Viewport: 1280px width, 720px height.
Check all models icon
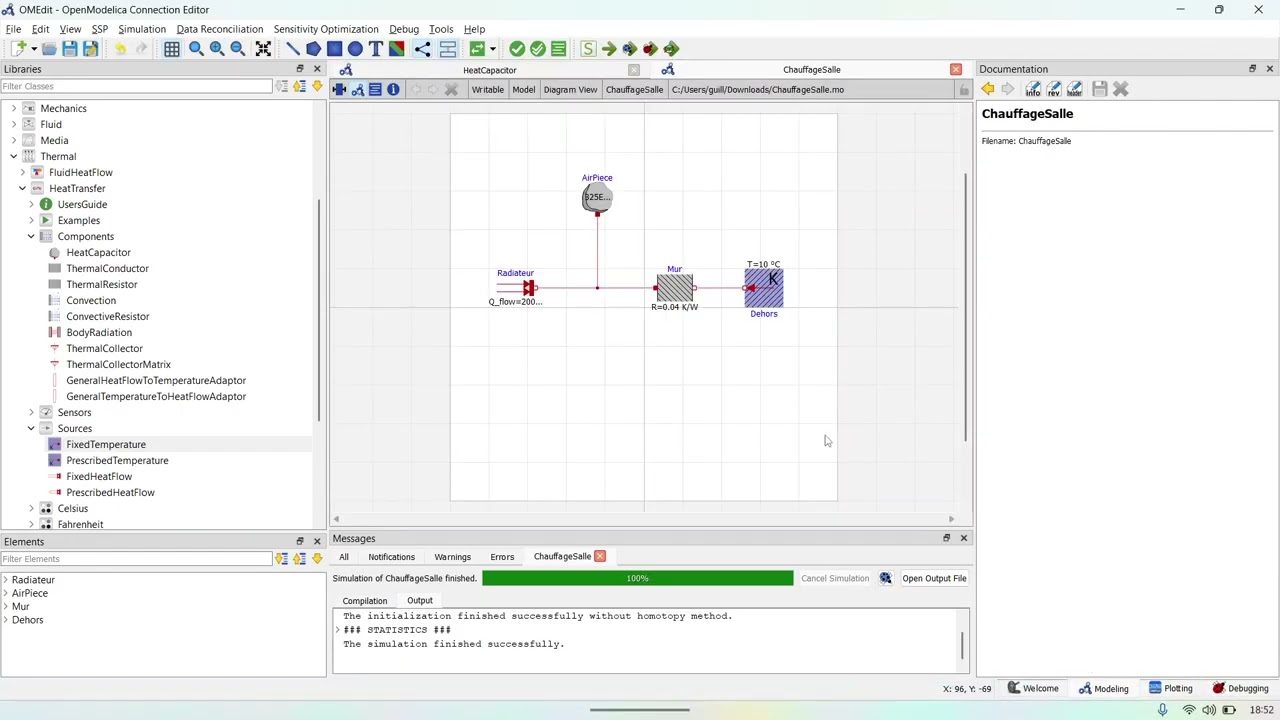tap(538, 48)
